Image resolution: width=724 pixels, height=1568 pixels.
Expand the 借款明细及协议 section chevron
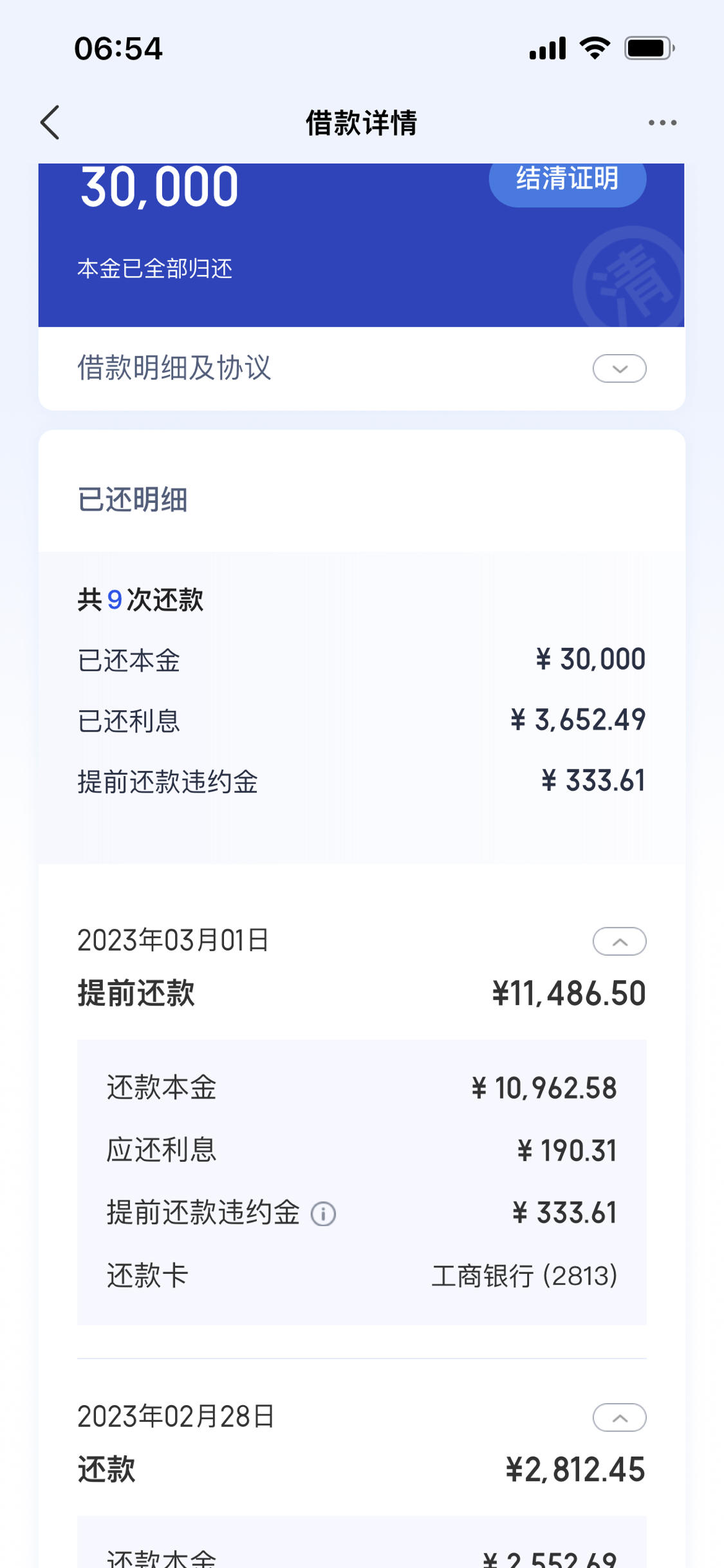pyautogui.click(x=619, y=368)
